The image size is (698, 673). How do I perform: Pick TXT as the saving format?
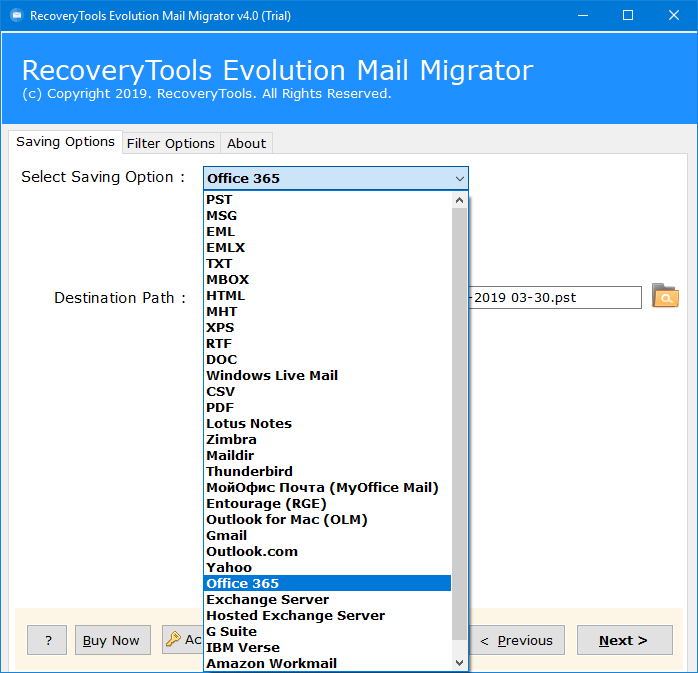(x=327, y=264)
